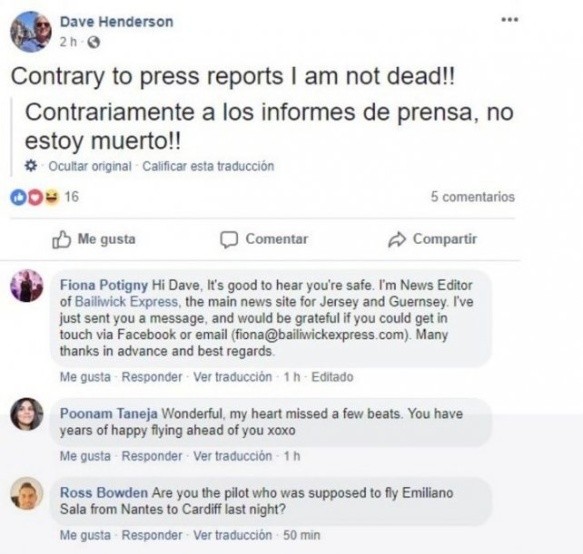Image resolution: width=583 pixels, height=554 pixels.
Task: Click the laughing face reaction icon
Action: 52,197
